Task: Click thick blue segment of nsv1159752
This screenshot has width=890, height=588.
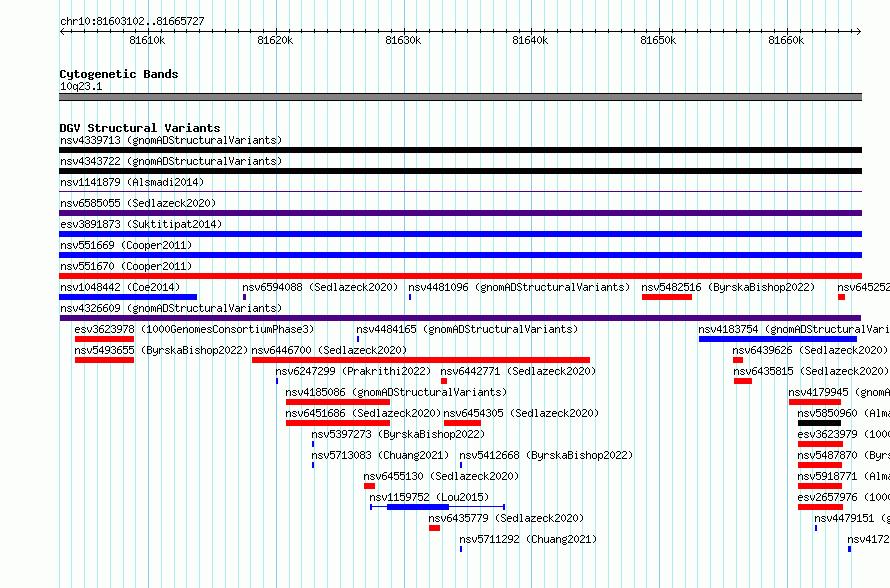Action: [418, 507]
